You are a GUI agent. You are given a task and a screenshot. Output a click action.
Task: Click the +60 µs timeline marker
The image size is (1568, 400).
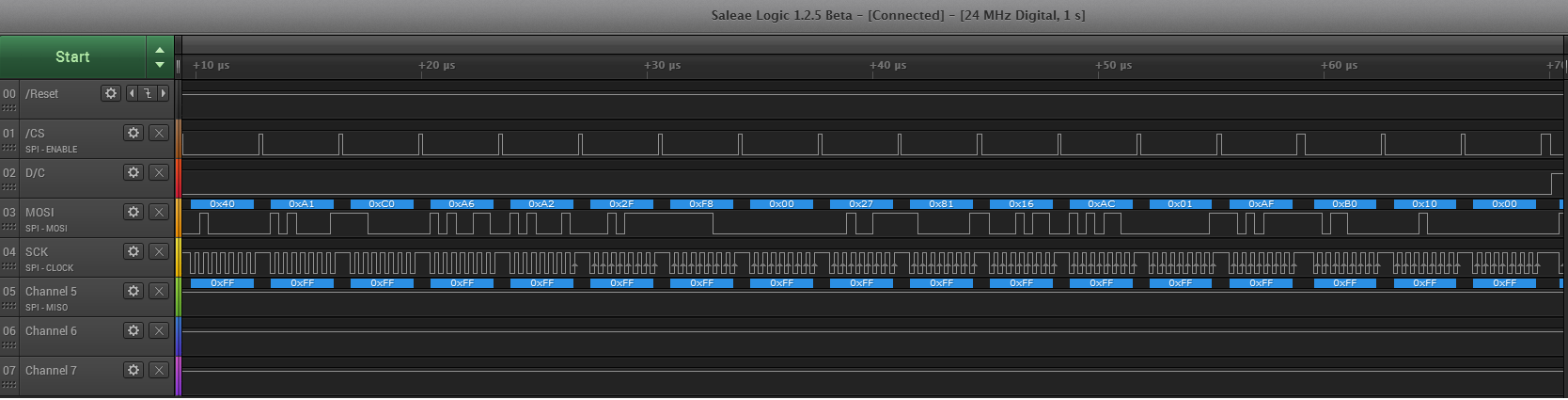1340,66
